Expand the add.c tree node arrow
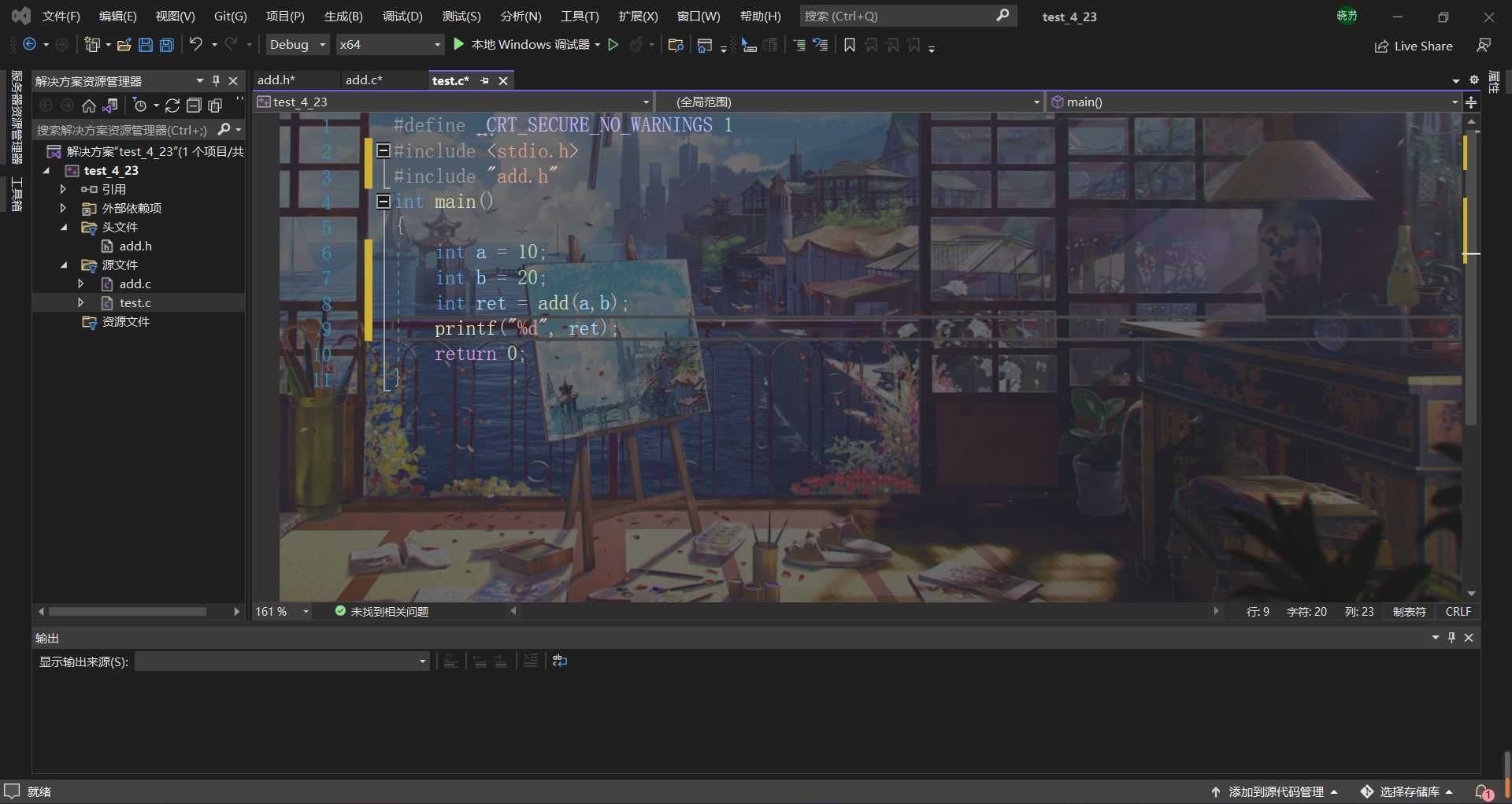The height and width of the screenshot is (804, 1512). click(80, 283)
